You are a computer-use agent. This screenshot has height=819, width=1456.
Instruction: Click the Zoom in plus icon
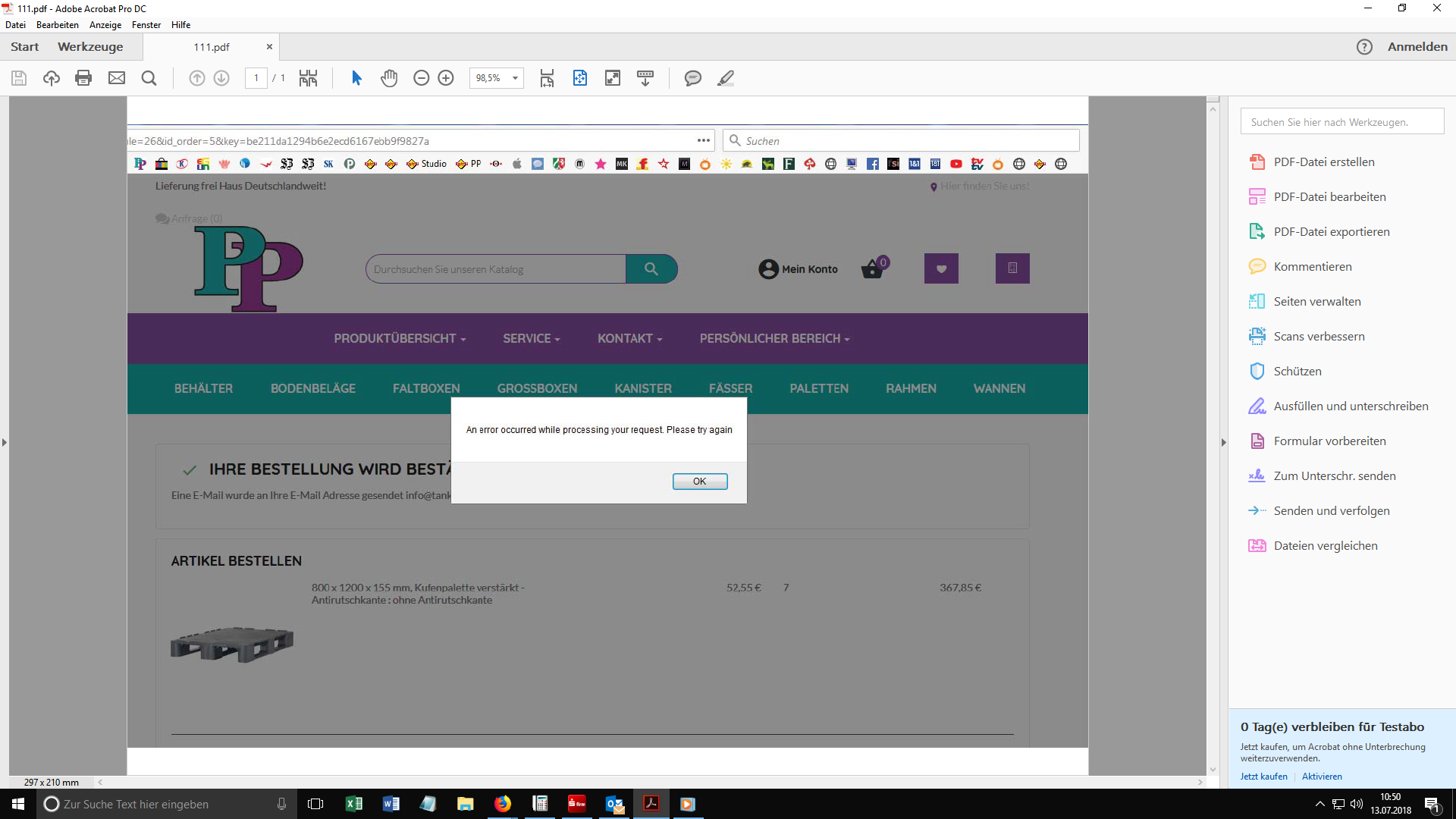[446, 78]
